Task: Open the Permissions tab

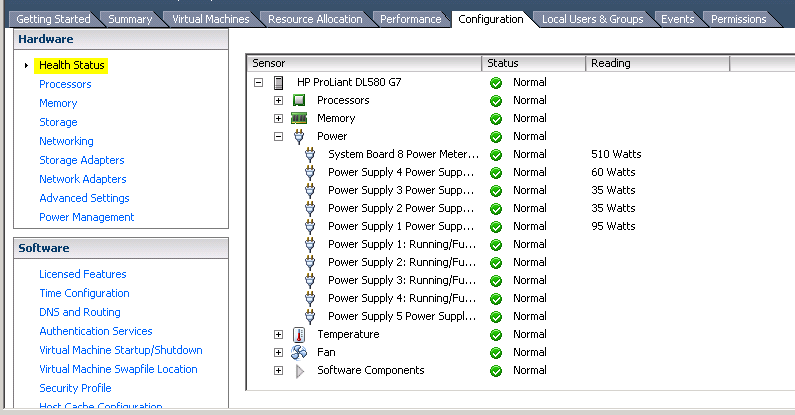Action: point(739,19)
